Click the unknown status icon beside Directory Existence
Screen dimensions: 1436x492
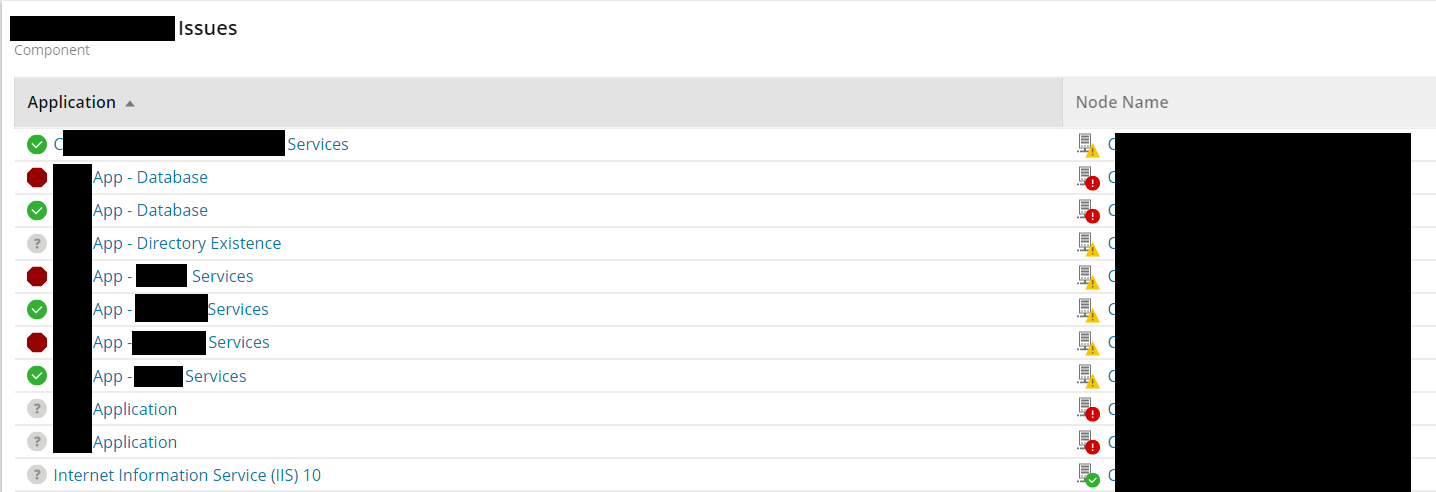pyautogui.click(x=37, y=243)
